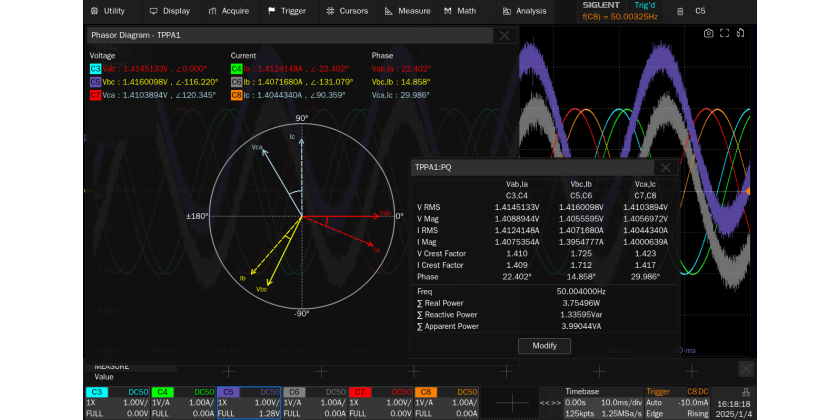Click the fullscreen expand icon
Screen dimensions: 840x420
point(723,33)
